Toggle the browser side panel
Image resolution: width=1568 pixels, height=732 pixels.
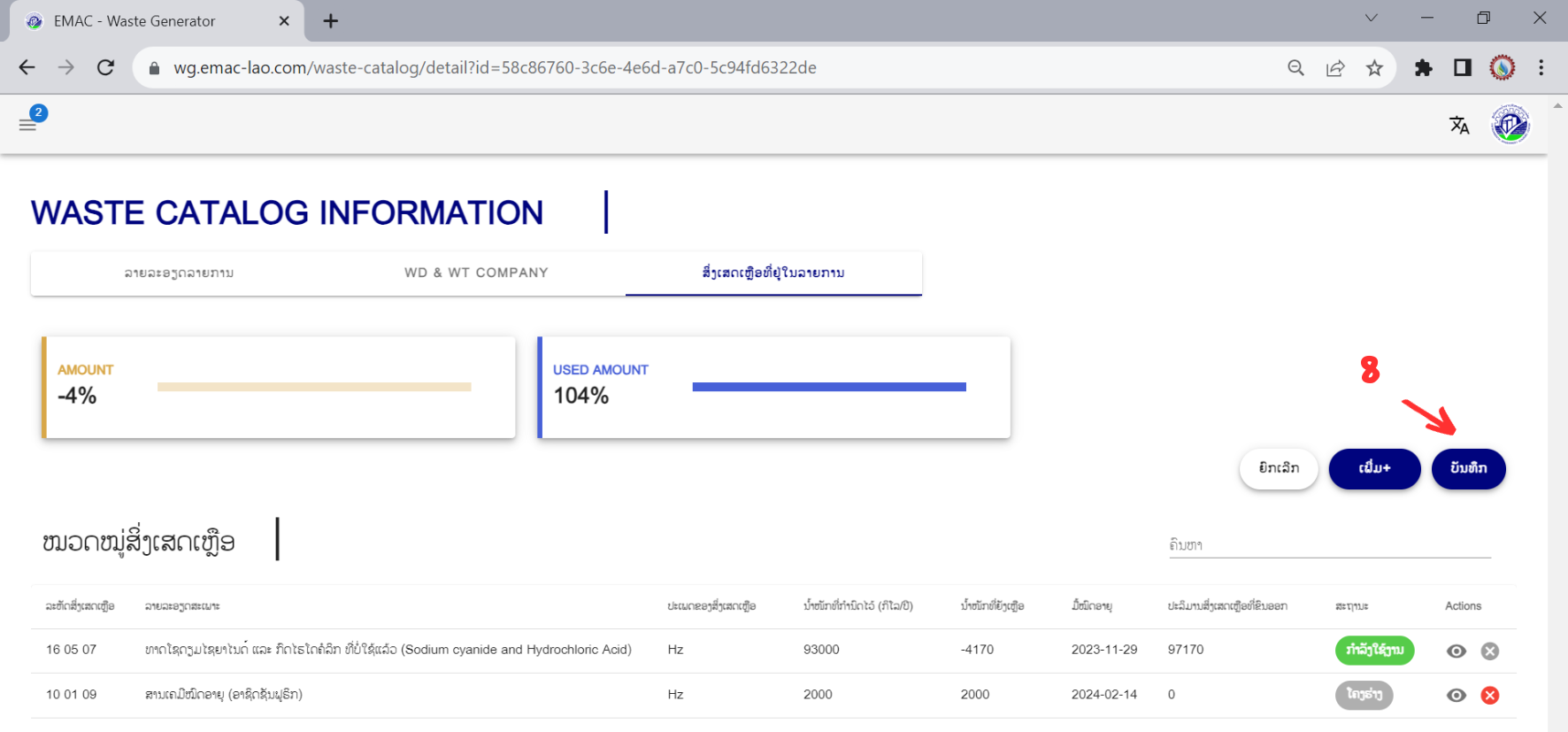coord(1463,68)
